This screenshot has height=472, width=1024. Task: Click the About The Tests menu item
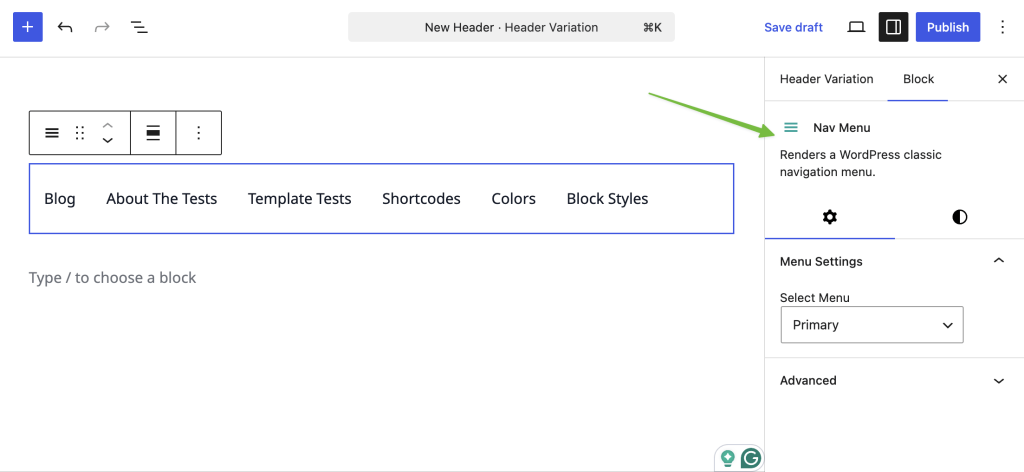pyautogui.click(x=161, y=198)
